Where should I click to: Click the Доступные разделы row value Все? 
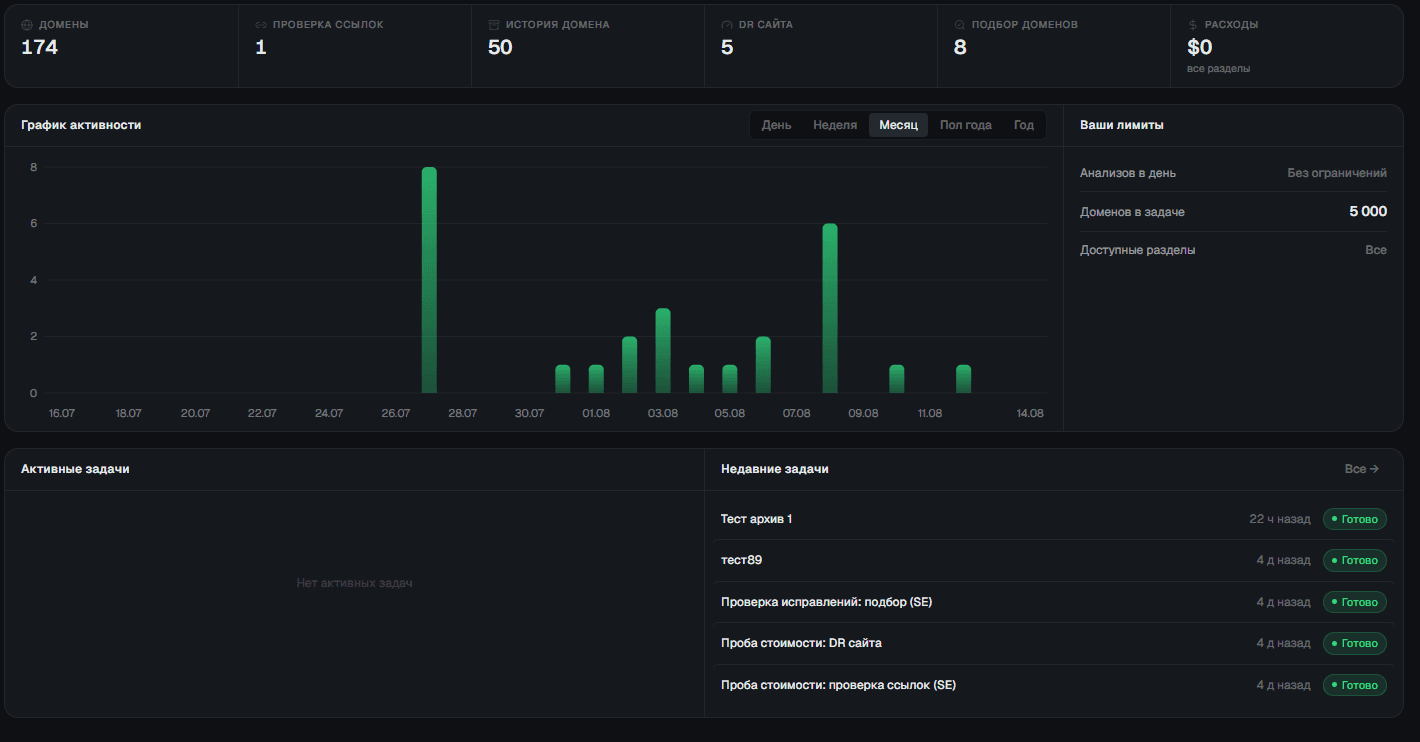tap(1376, 250)
